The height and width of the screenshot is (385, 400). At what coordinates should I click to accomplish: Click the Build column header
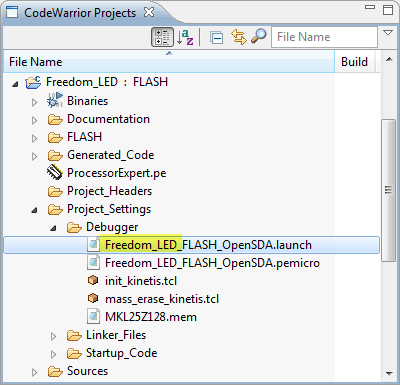[354, 62]
